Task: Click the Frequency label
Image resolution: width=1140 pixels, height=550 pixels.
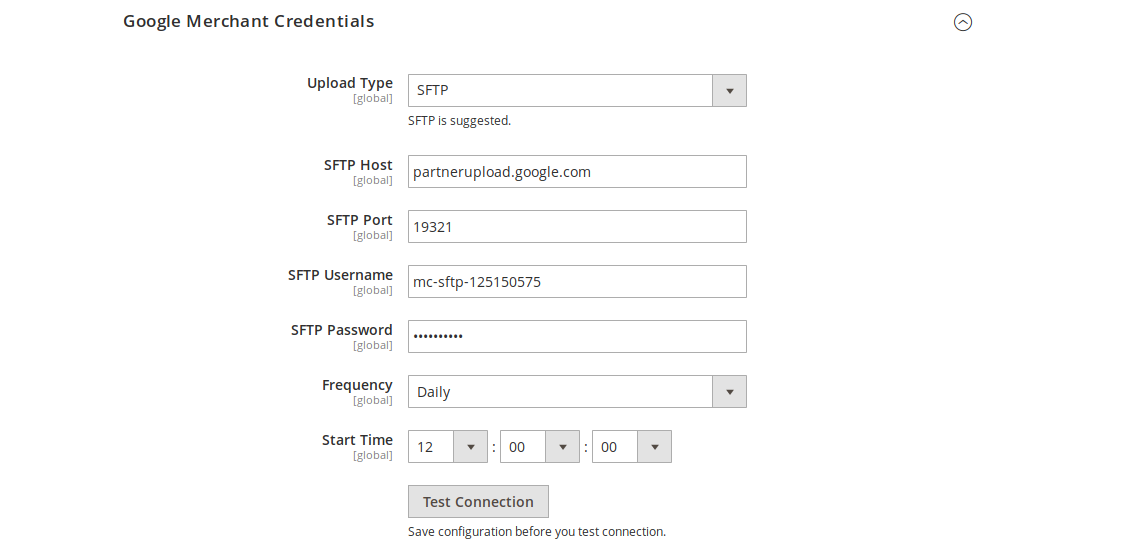Action: pyautogui.click(x=357, y=385)
